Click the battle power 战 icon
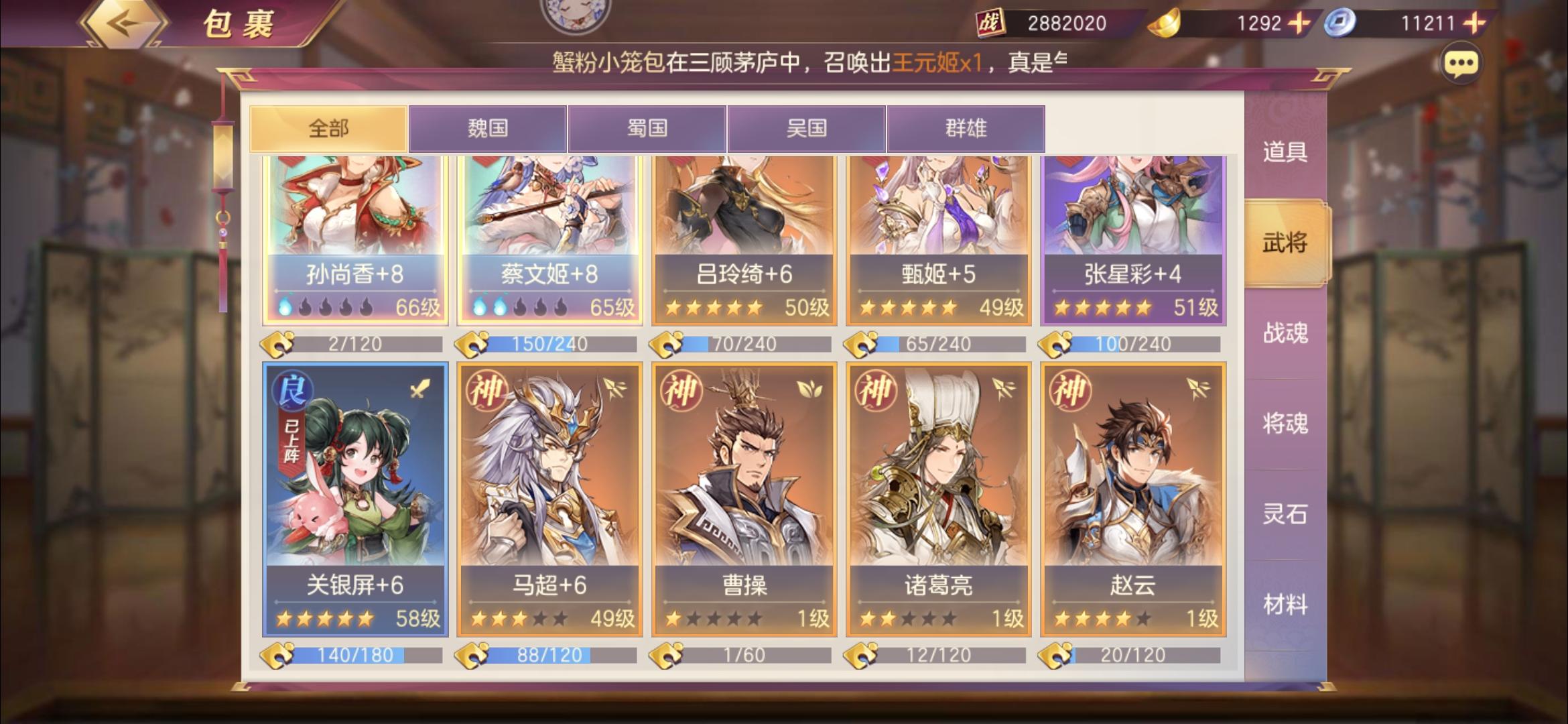The image size is (1568, 724). (x=990, y=23)
